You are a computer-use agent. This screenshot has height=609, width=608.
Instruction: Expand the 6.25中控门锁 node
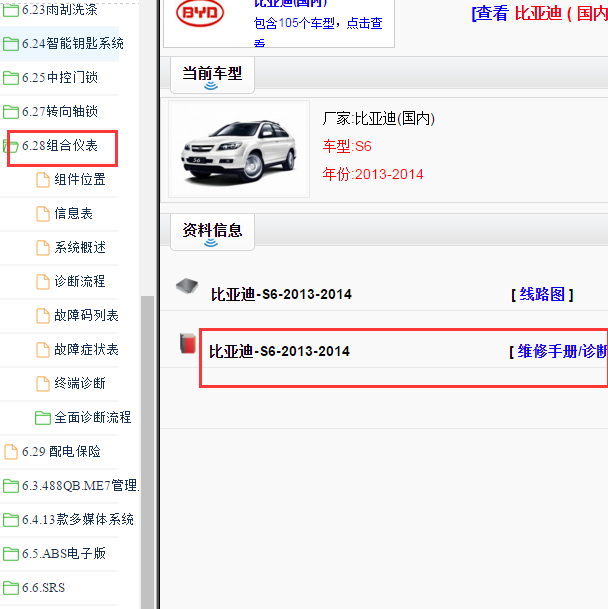tap(59, 77)
